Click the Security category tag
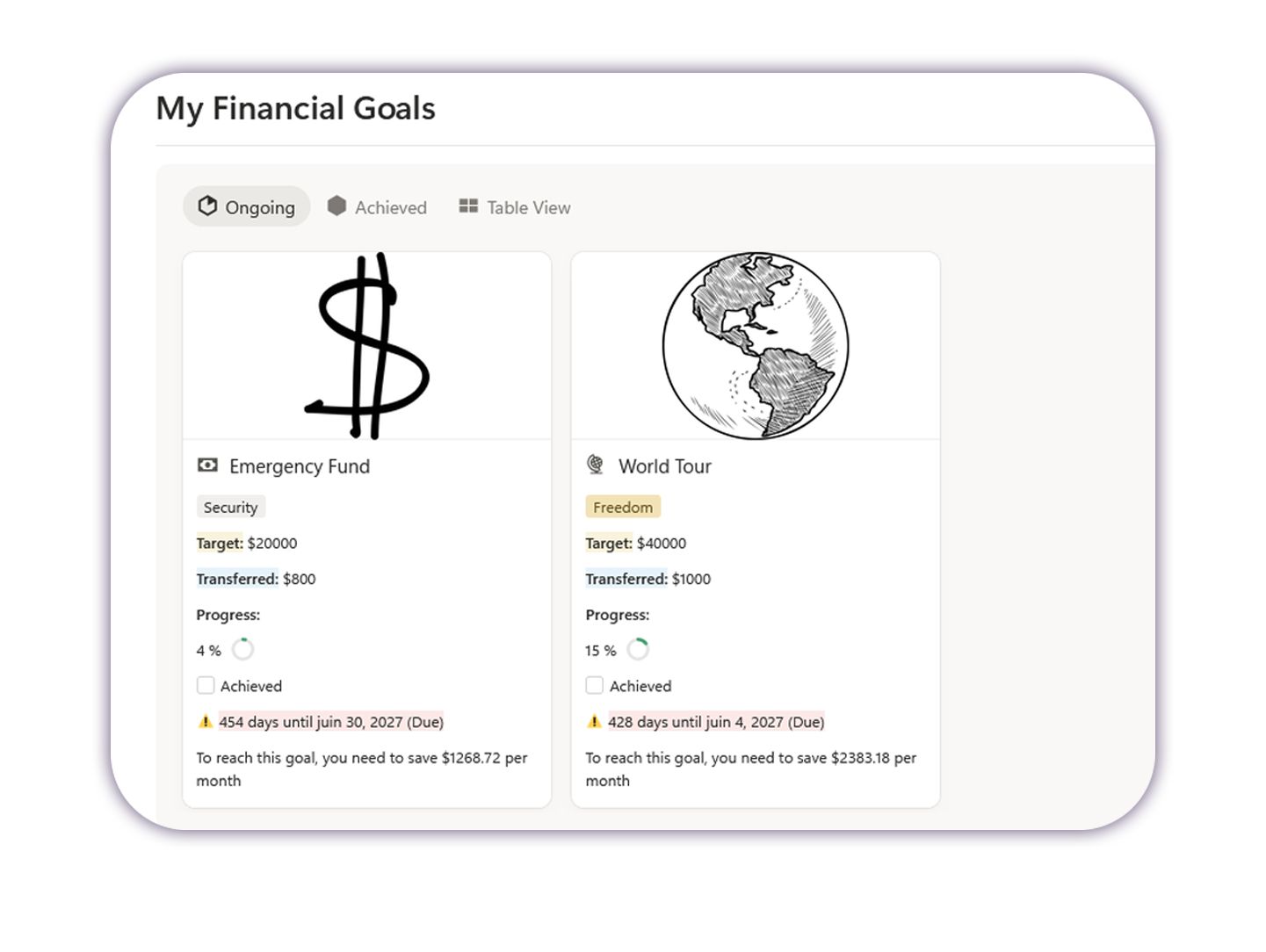This screenshot has height=952, width=1266. [230, 508]
